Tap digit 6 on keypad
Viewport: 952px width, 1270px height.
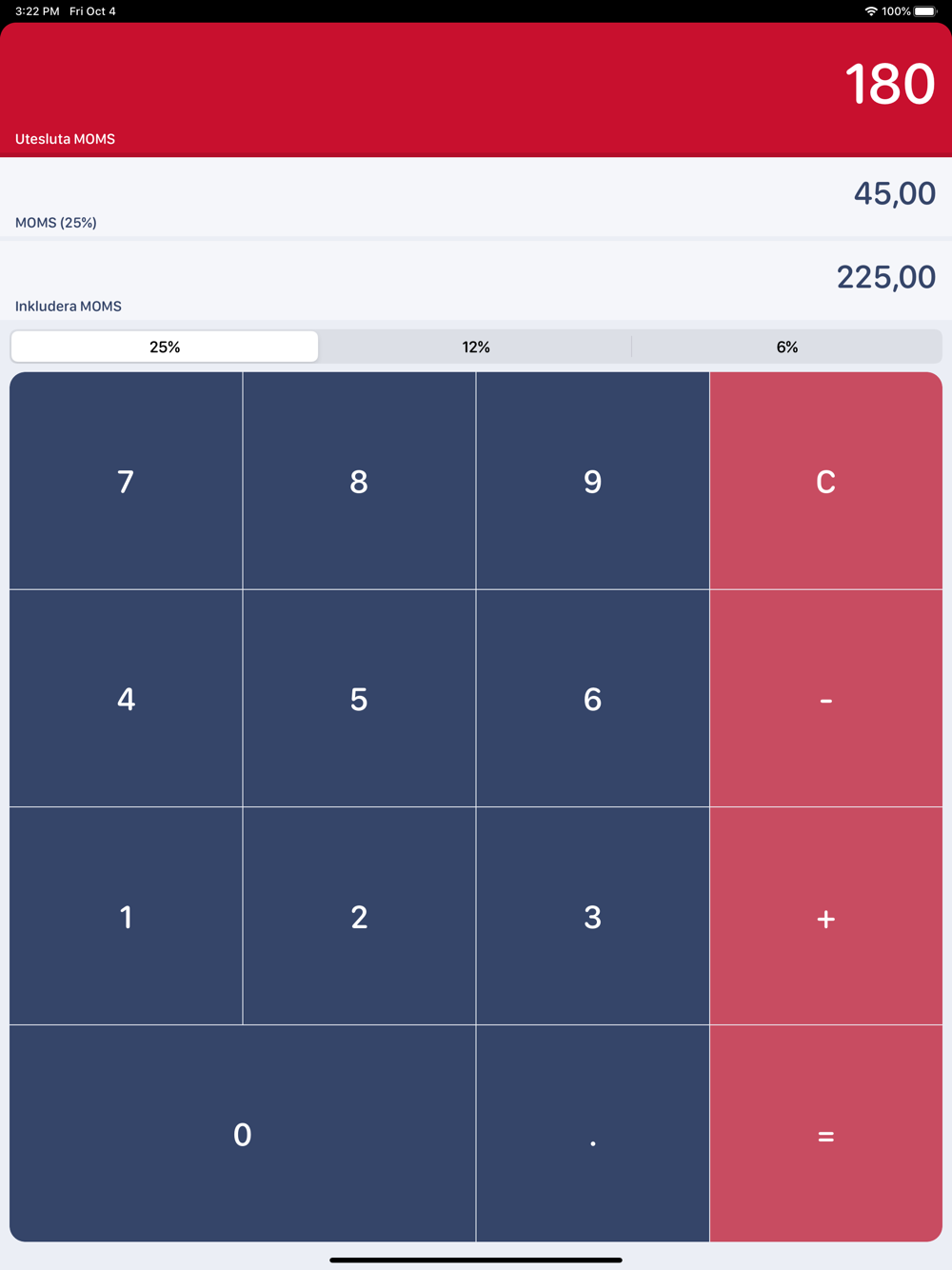click(592, 699)
